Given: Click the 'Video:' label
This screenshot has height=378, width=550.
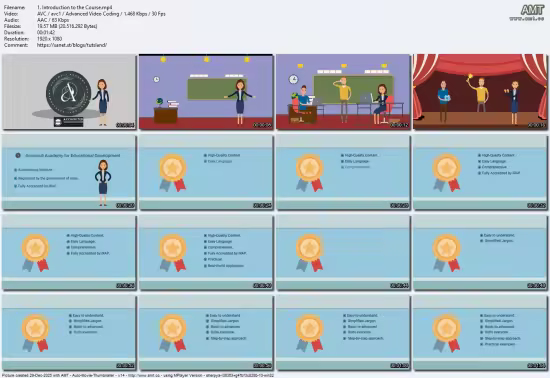Looking at the screenshot, I should click(x=10, y=14).
